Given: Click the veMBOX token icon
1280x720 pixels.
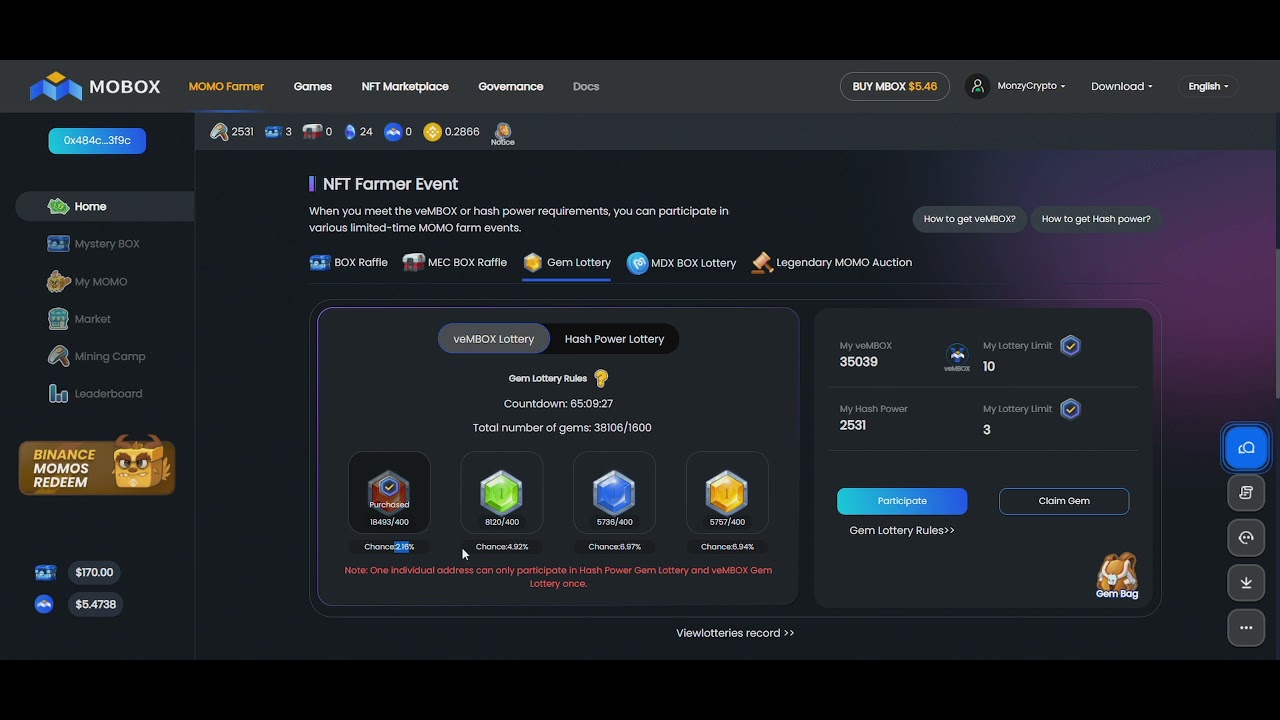Looking at the screenshot, I should pos(957,357).
